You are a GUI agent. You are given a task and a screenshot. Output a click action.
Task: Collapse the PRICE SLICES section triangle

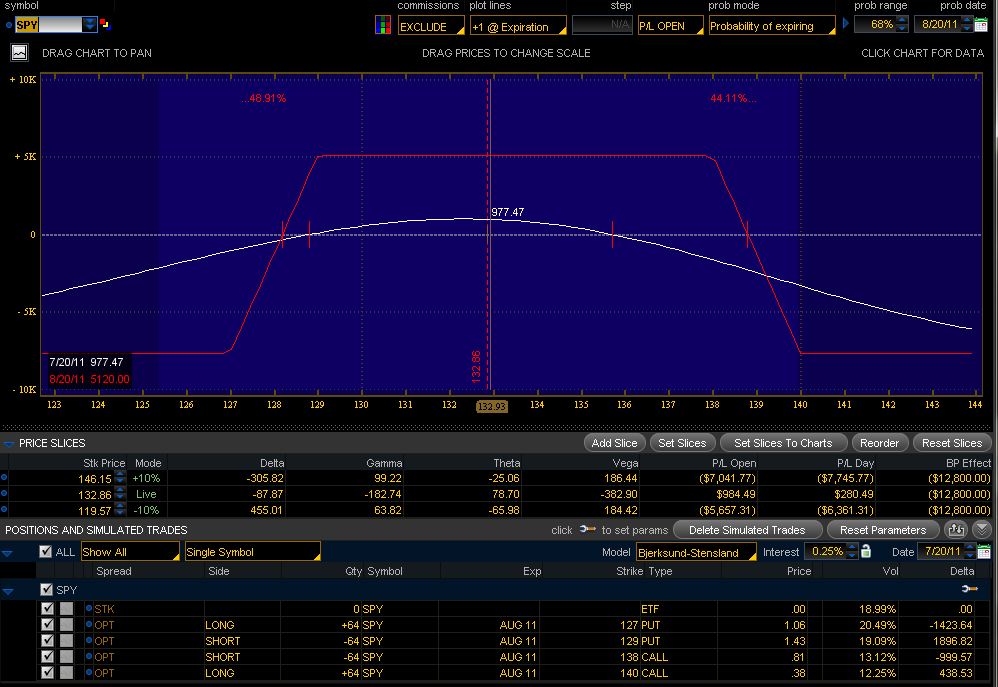click(x=8, y=443)
